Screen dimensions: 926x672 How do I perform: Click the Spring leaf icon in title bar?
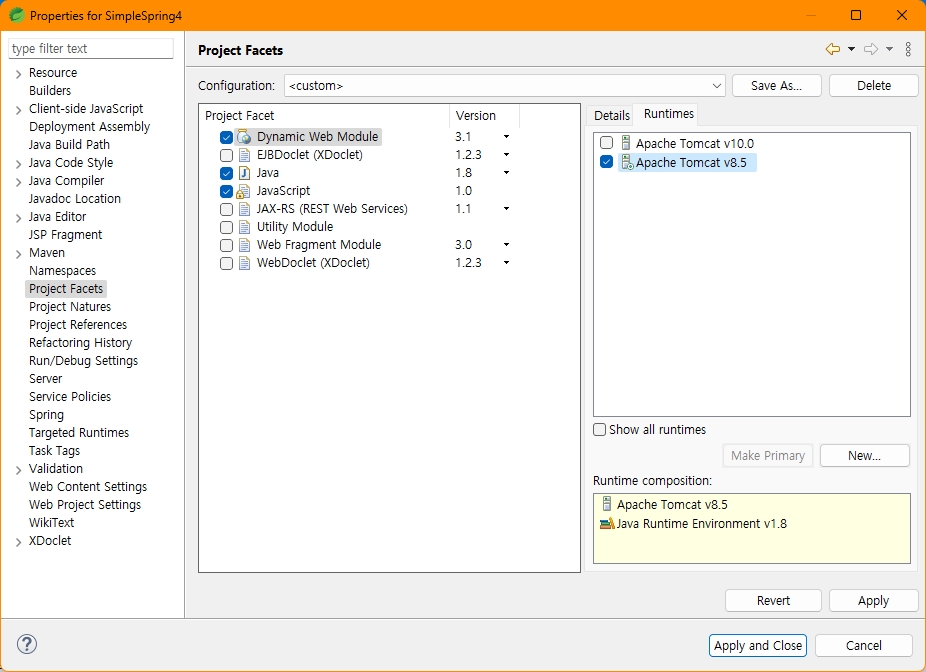coord(17,15)
